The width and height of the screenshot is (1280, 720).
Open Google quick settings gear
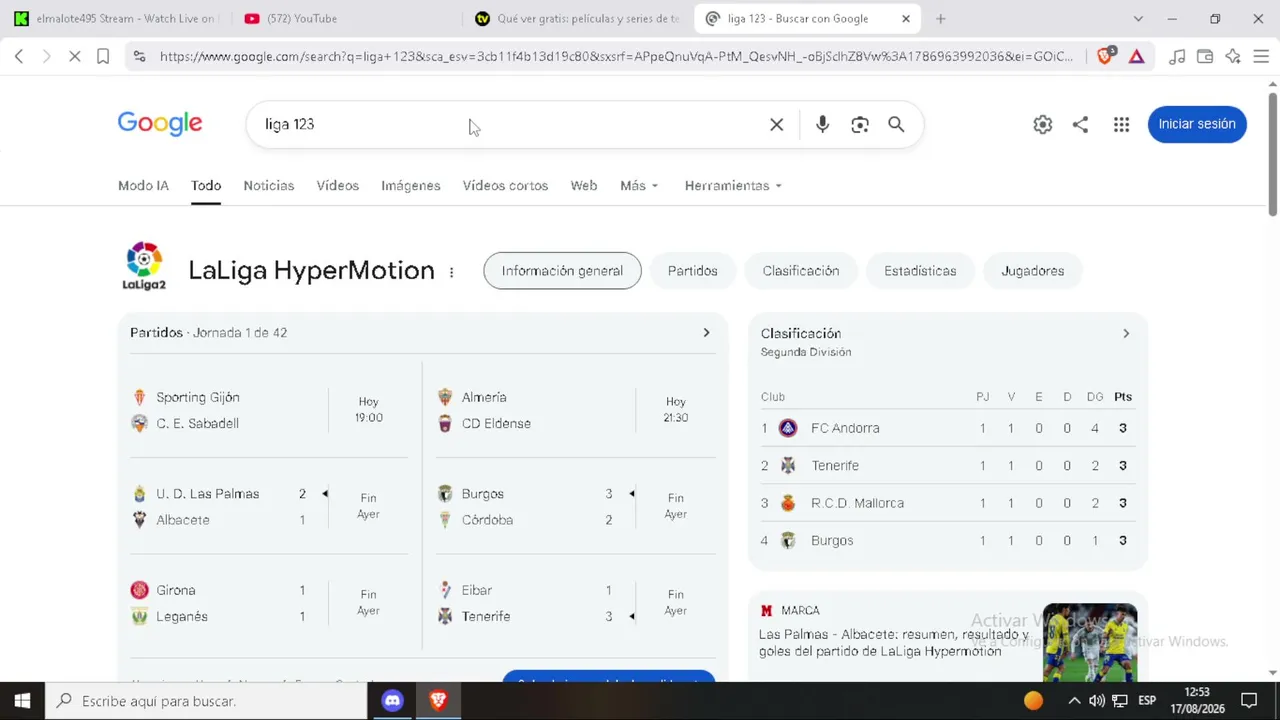pos(1043,125)
